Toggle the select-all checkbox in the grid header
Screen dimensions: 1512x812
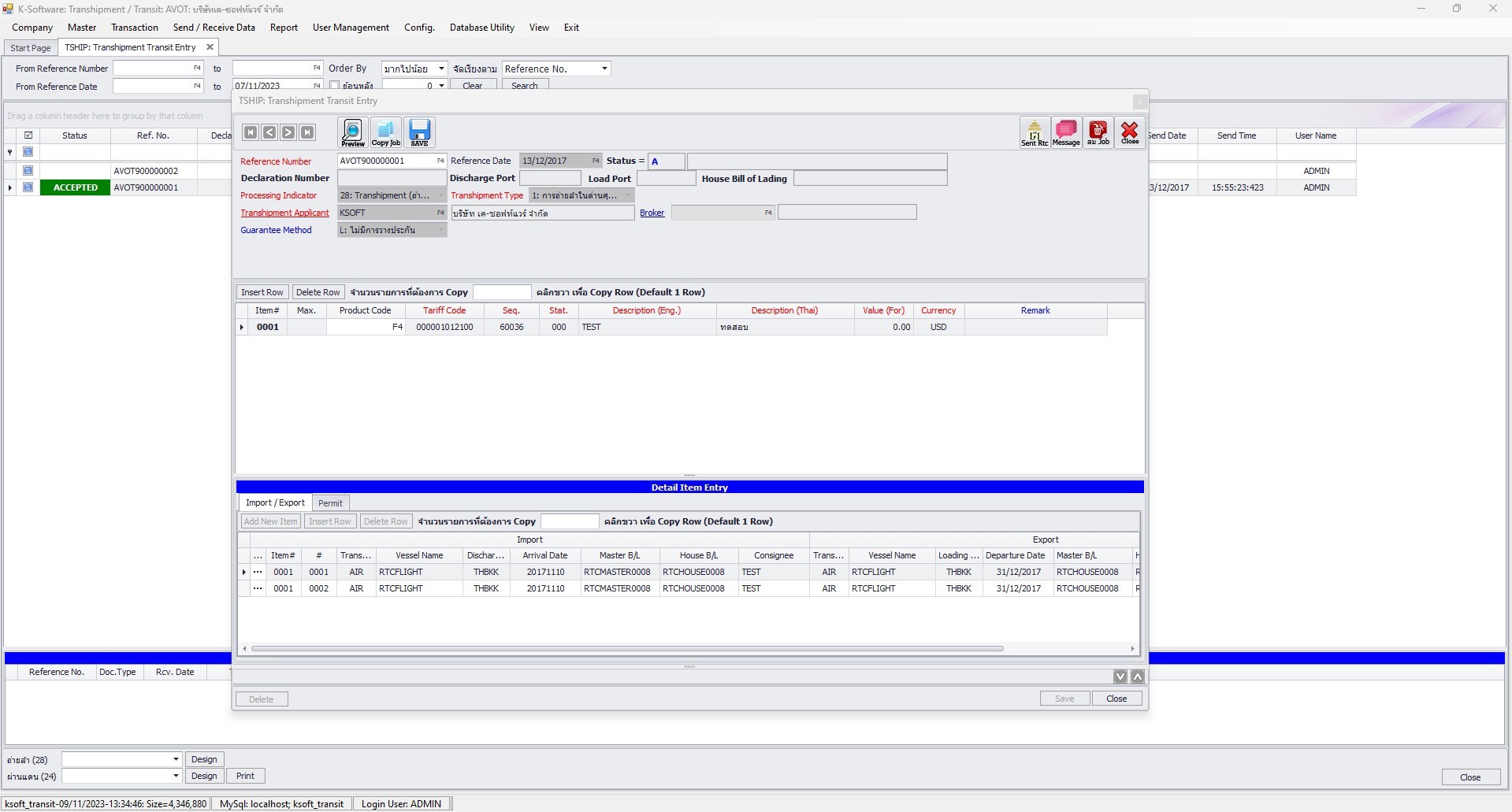pos(28,135)
